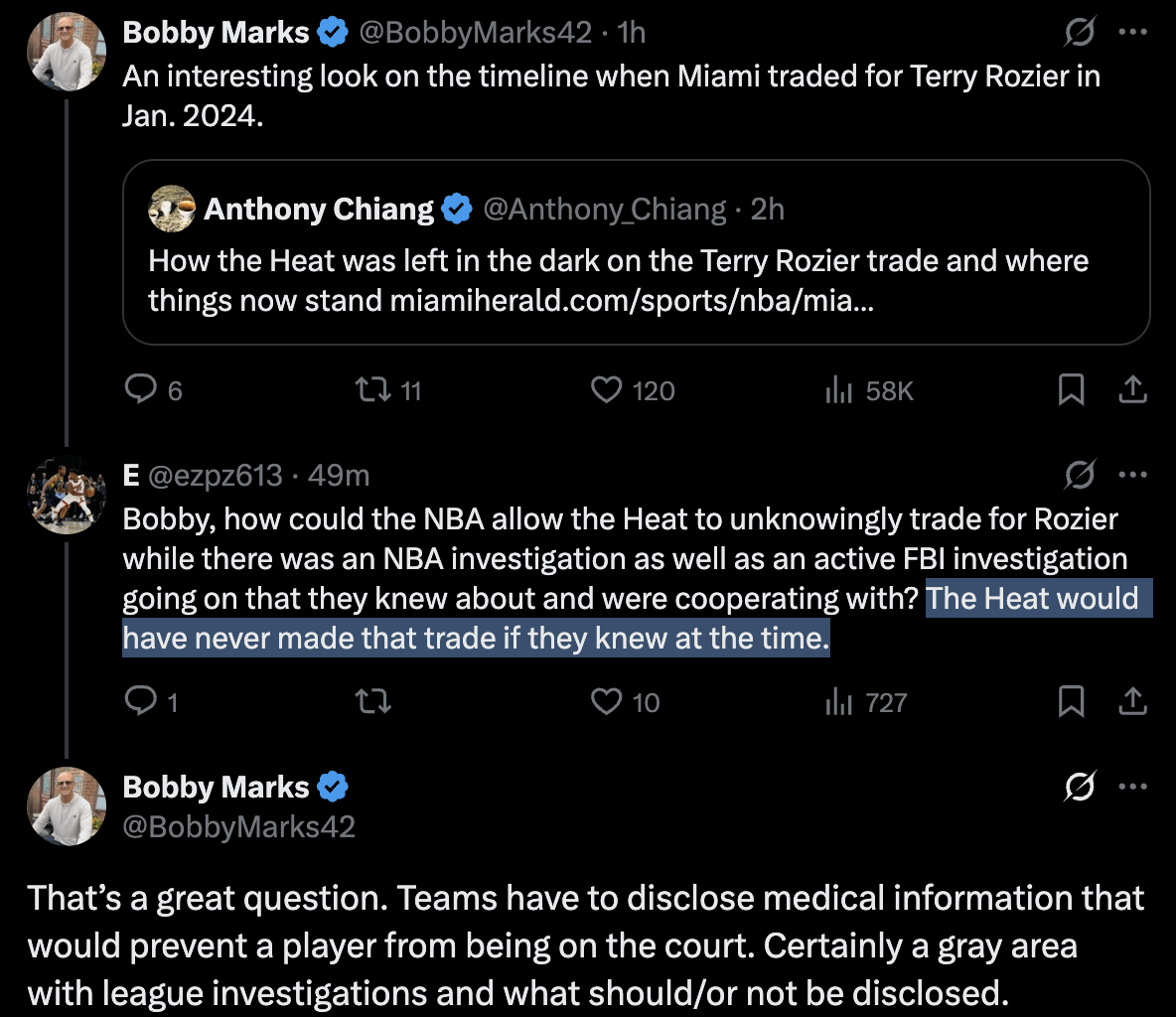The height and width of the screenshot is (1017, 1176).
Task: Open the share menu on @ezpz613's reply
Action: (1133, 702)
